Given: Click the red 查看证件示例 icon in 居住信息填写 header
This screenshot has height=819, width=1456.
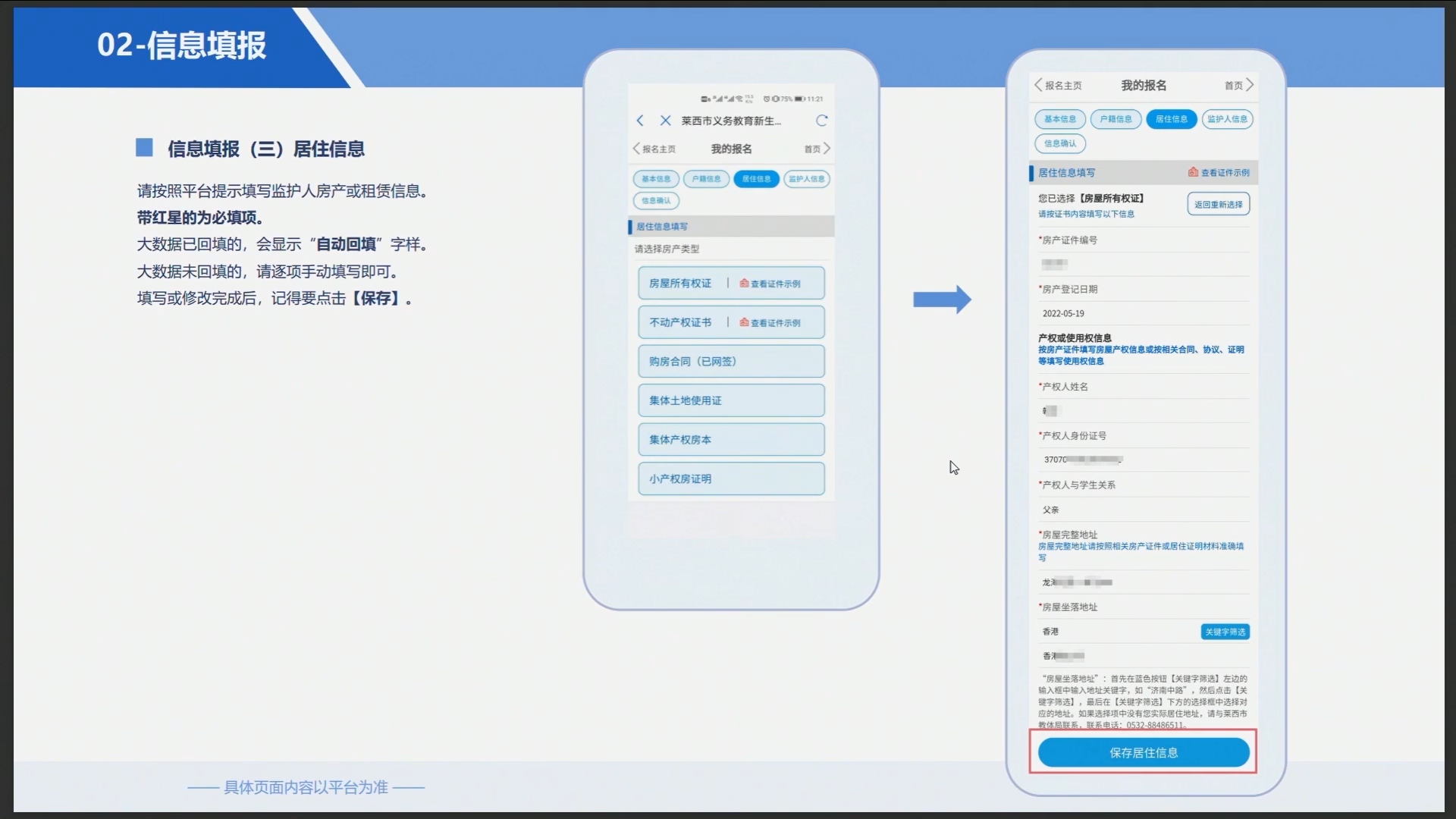Looking at the screenshot, I should click(1193, 172).
